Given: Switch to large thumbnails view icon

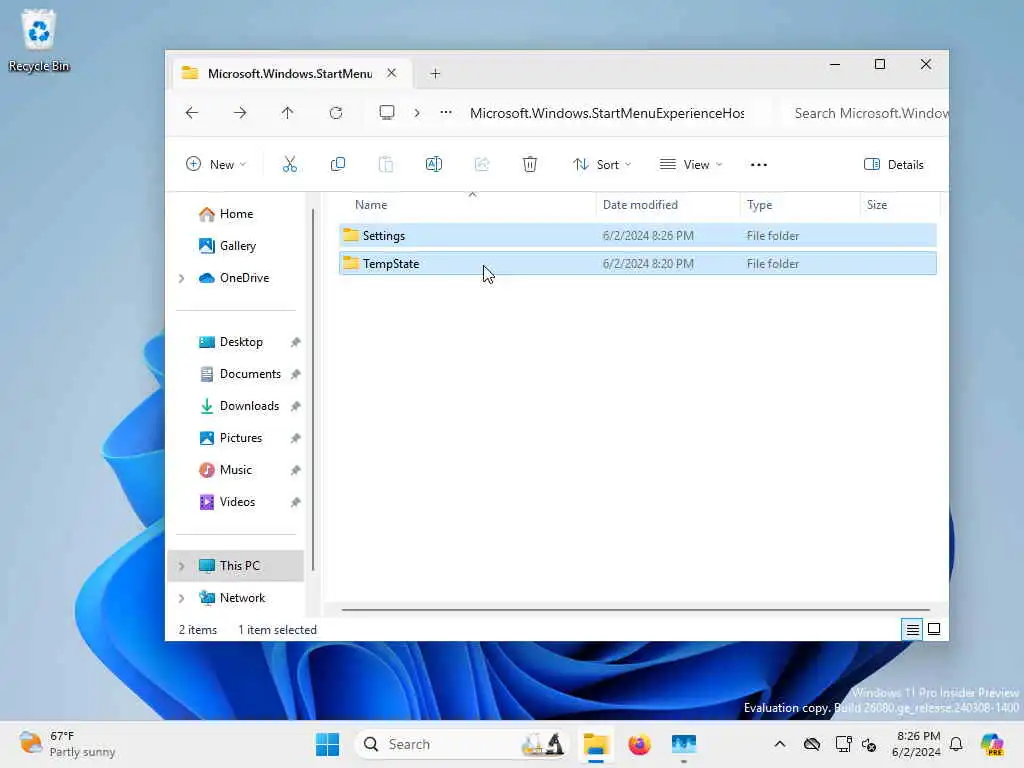Looking at the screenshot, I should click(934, 630).
